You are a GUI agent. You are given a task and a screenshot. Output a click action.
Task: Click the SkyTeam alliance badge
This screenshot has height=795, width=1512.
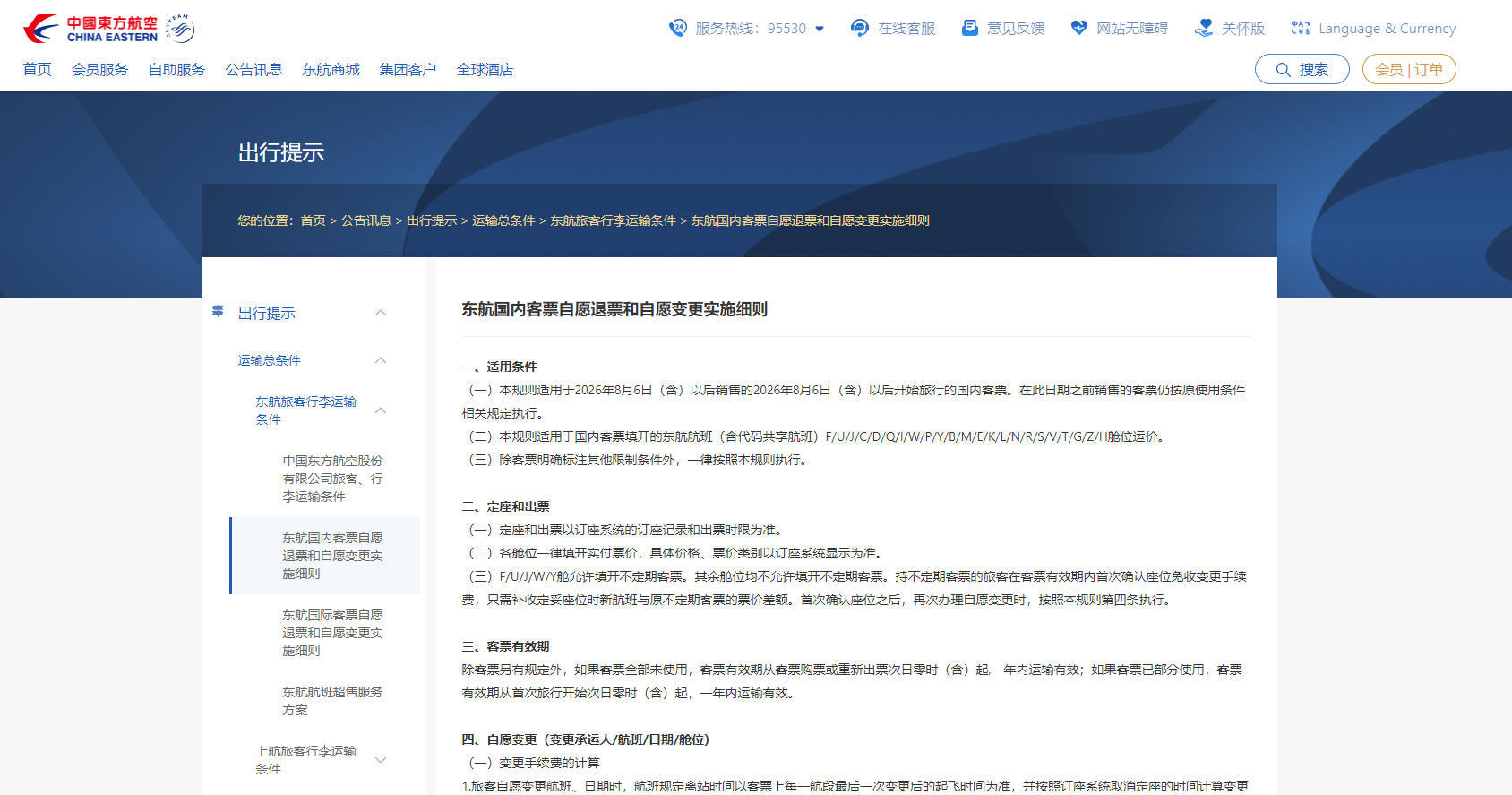click(181, 29)
